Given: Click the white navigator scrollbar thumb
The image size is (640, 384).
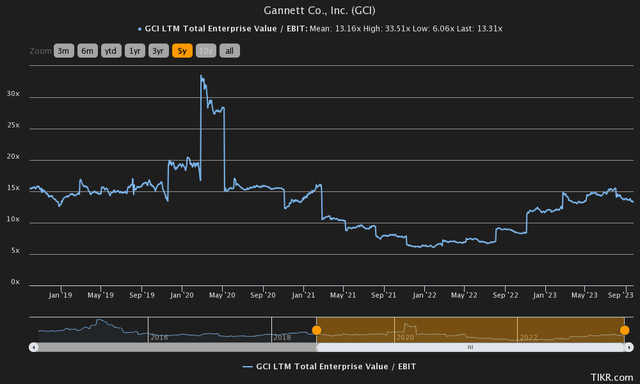Looking at the screenshot, I should [470, 347].
